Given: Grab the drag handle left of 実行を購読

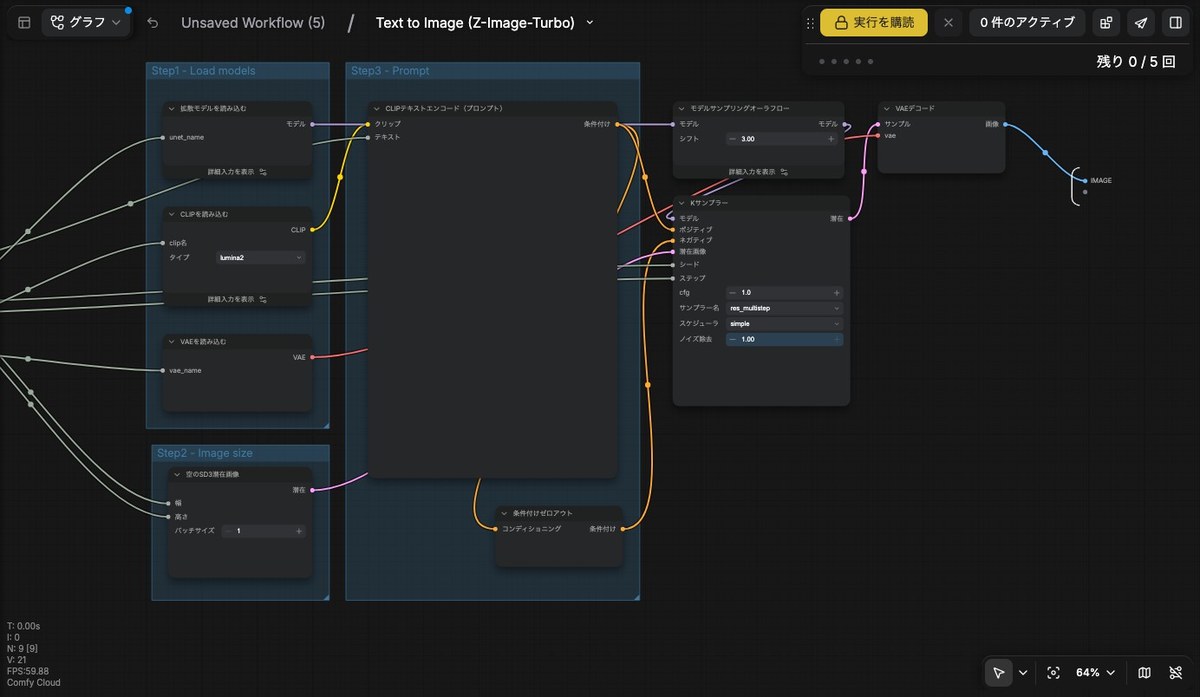Looking at the screenshot, I should click(810, 22).
